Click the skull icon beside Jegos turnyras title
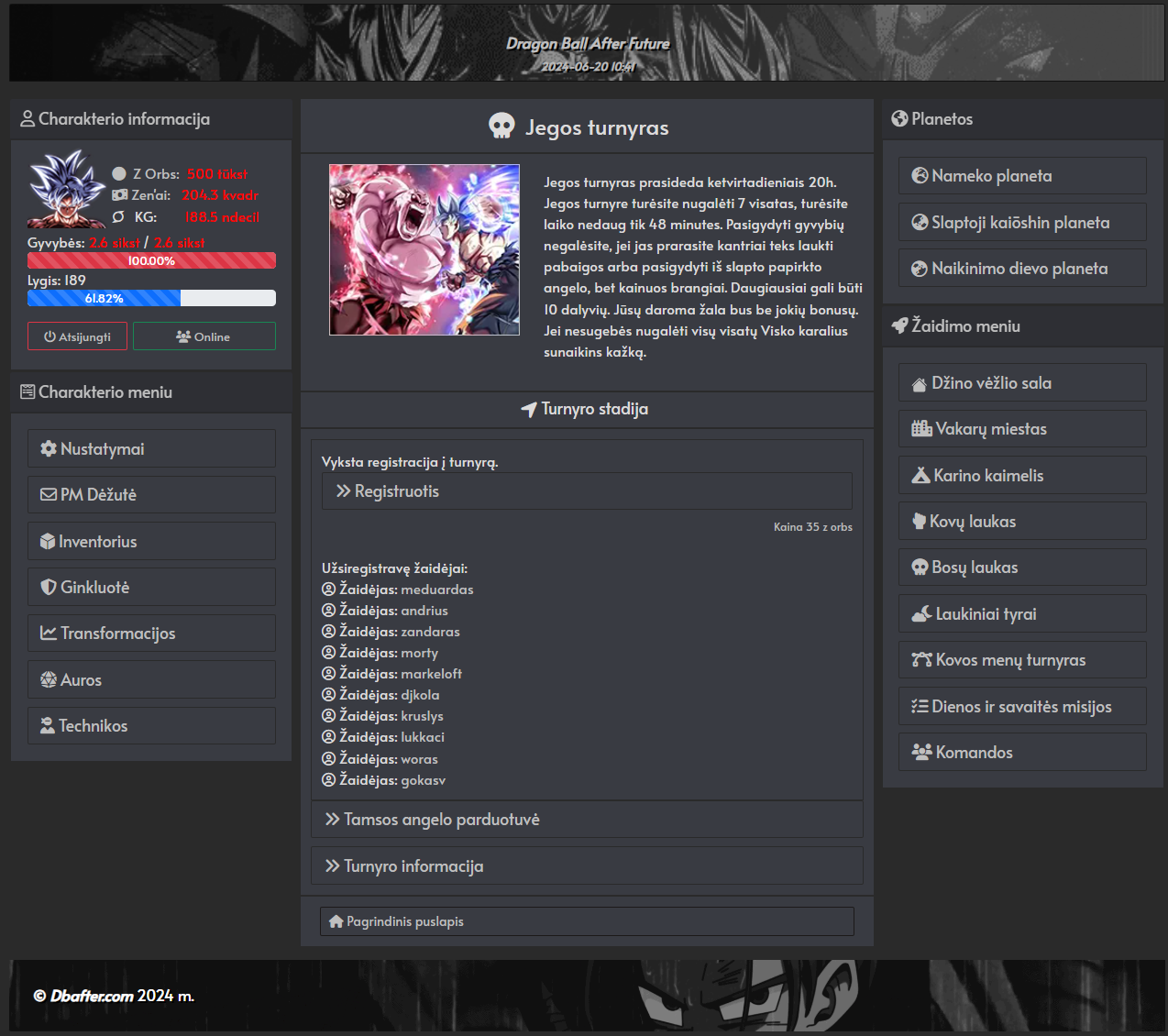The width and height of the screenshot is (1168, 1036). click(x=501, y=127)
